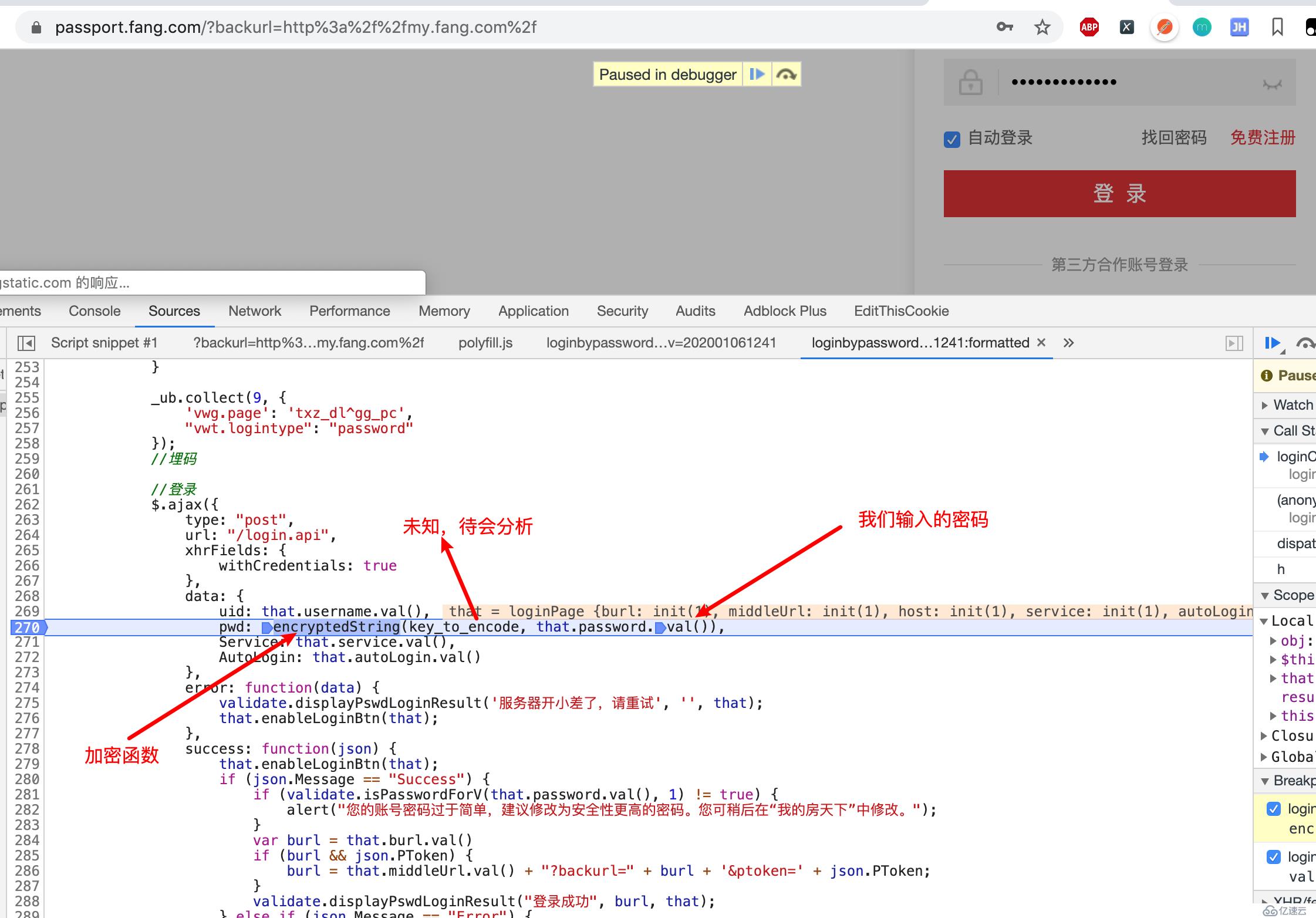This screenshot has width=1316, height=918.
Task: Switch to the Network tab
Action: (253, 310)
